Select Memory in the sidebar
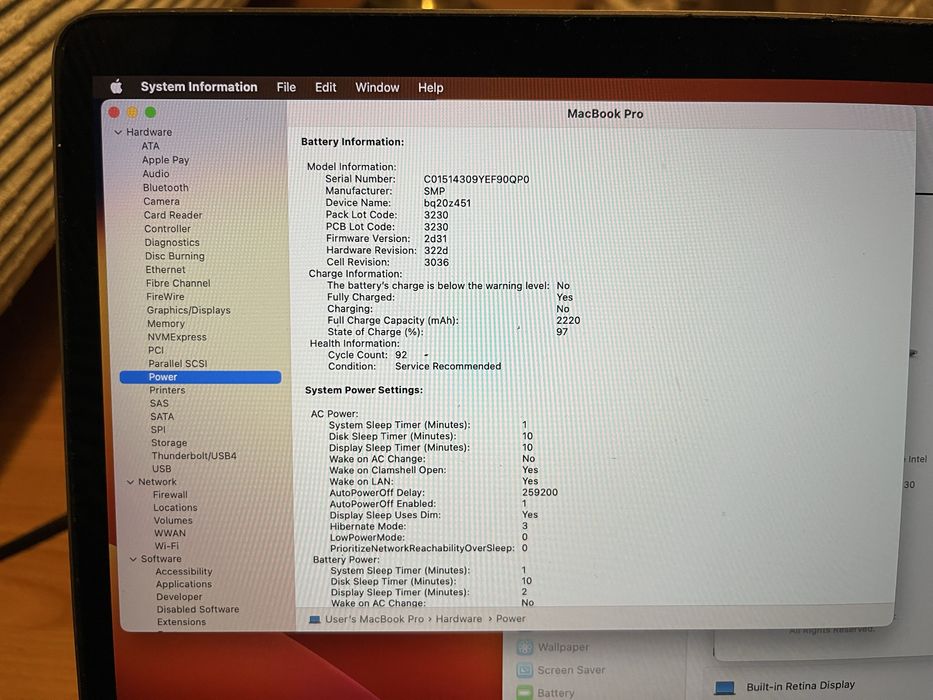The width and height of the screenshot is (933, 700). coord(166,324)
